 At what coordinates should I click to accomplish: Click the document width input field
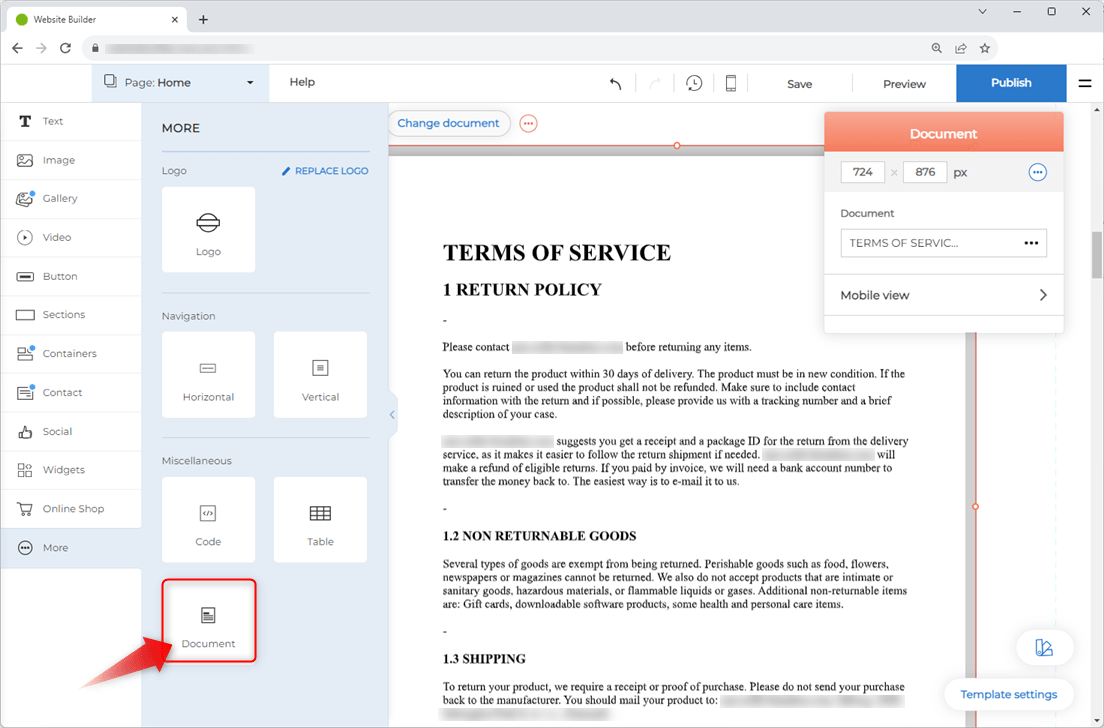(862, 171)
